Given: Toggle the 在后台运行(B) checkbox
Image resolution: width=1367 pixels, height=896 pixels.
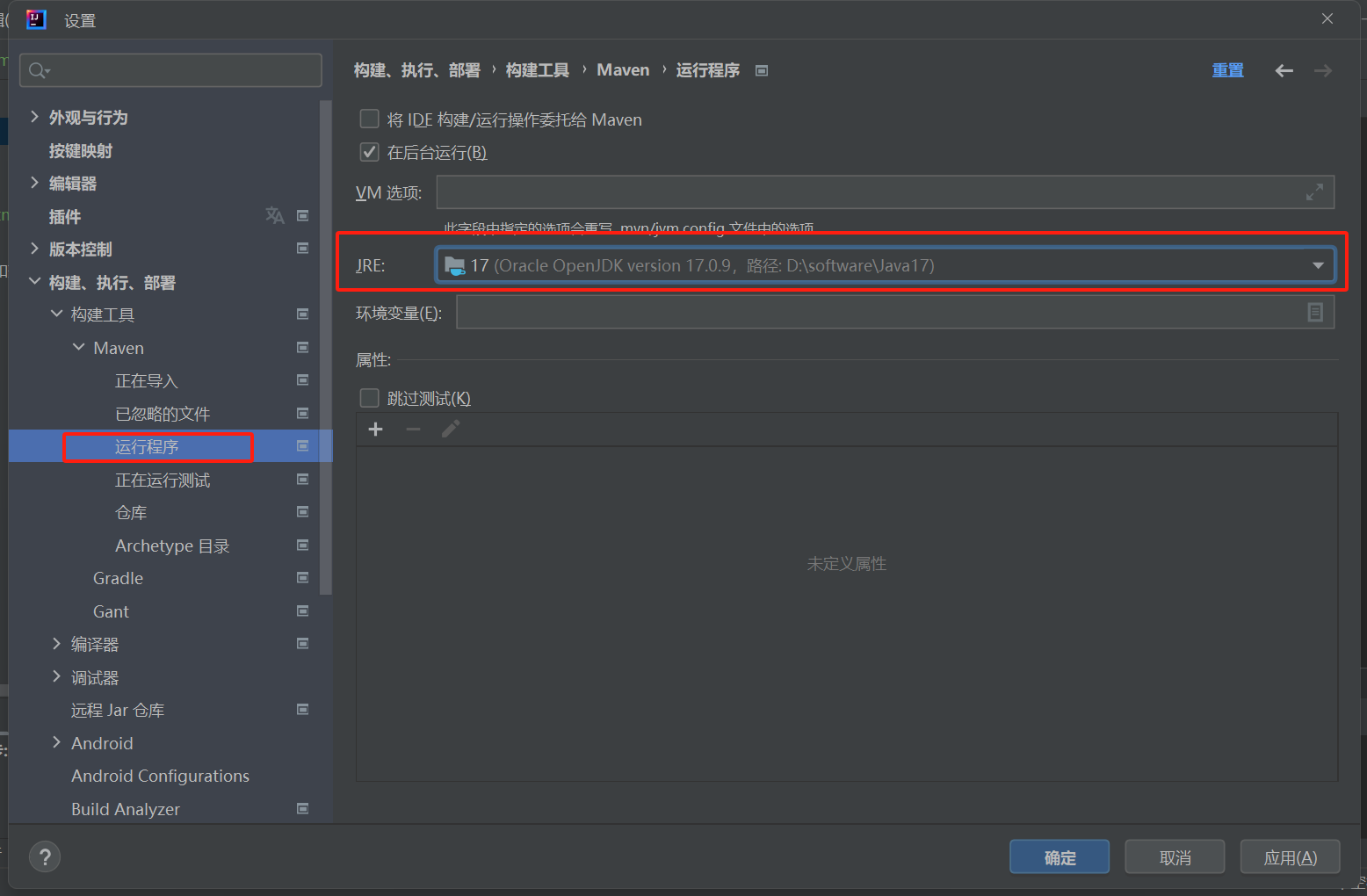Looking at the screenshot, I should point(370,152).
